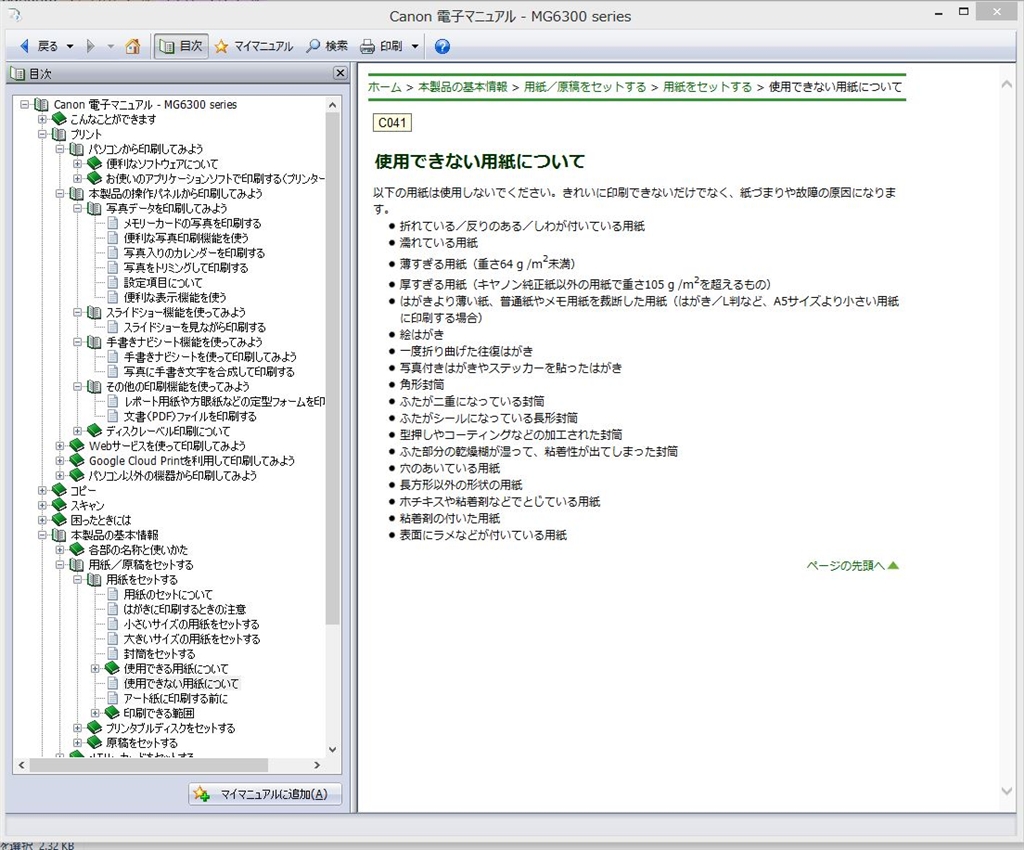Click the book icon beside 各部の名称と使いかた

[76, 549]
